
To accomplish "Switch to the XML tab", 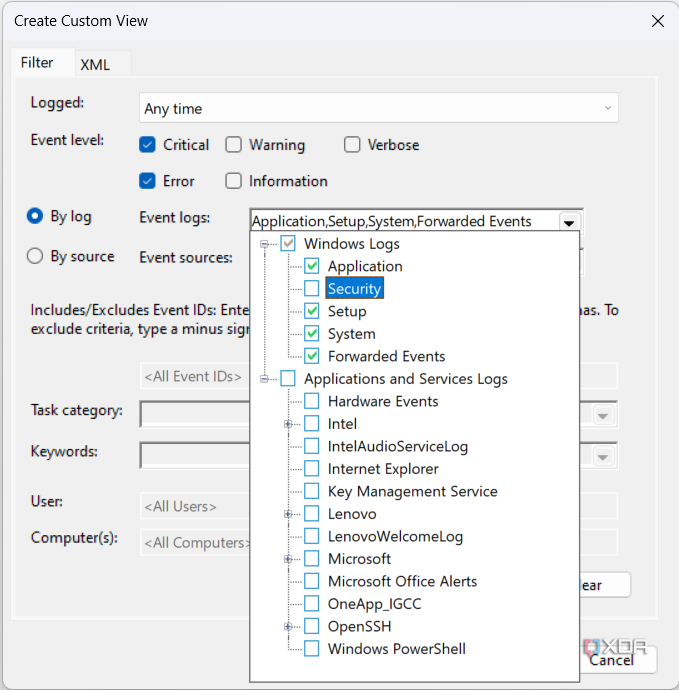I will (x=95, y=65).
